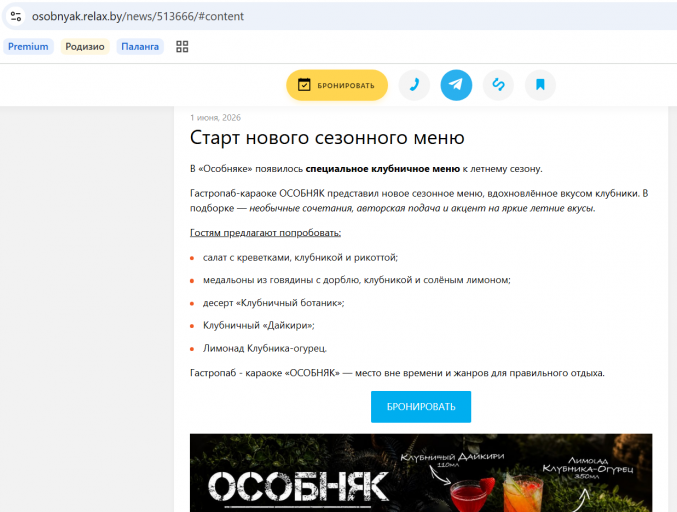
Task: Open the Паланга tab
Action: pyautogui.click(x=140, y=47)
